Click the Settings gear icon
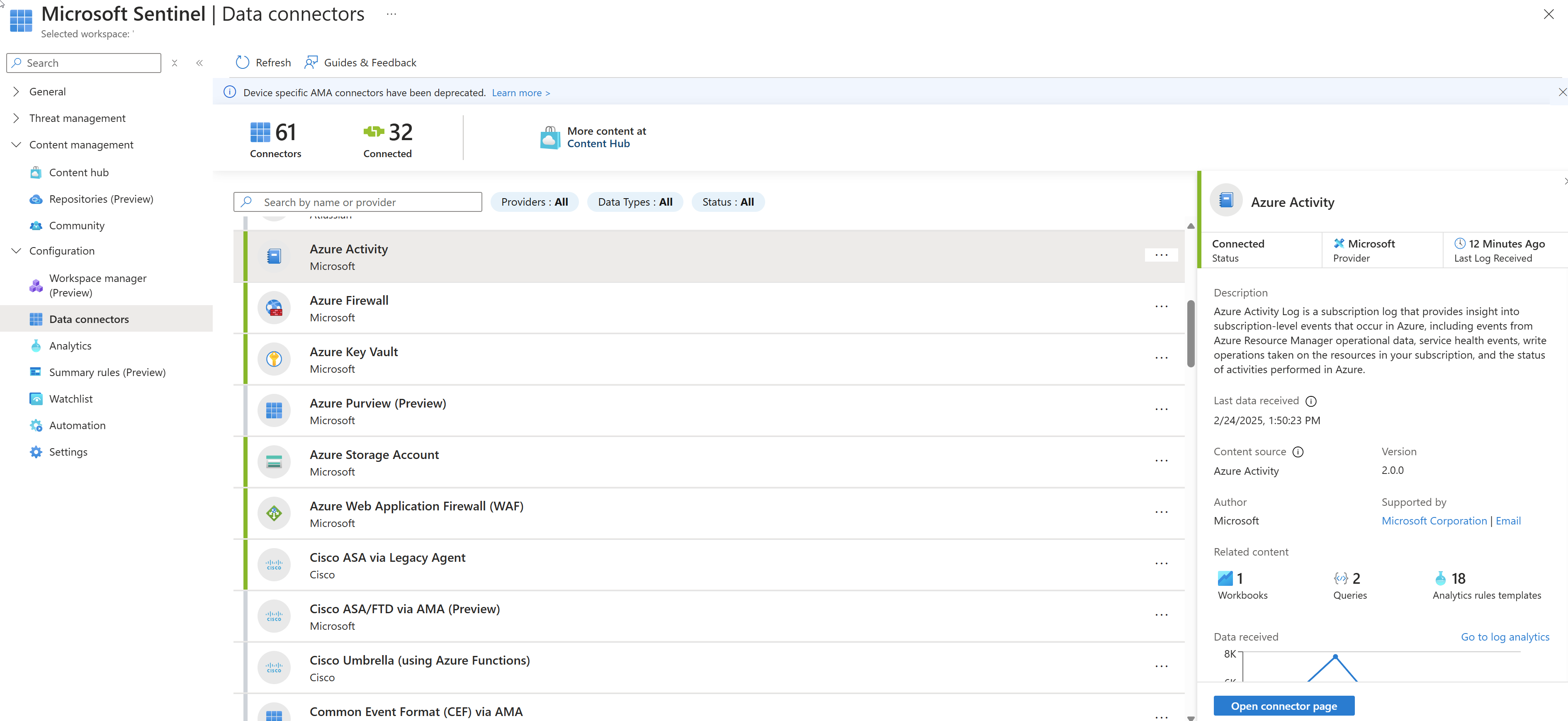 [x=36, y=452]
